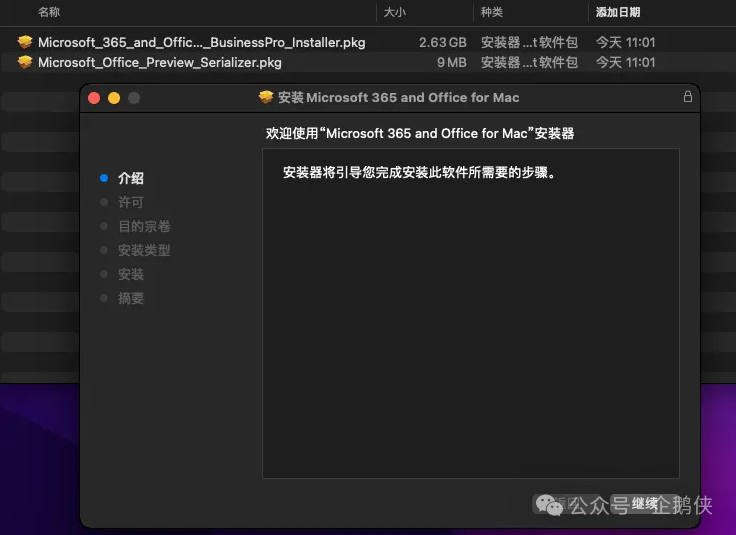Select the 安装 step in installer sidebar

[x=130, y=274]
